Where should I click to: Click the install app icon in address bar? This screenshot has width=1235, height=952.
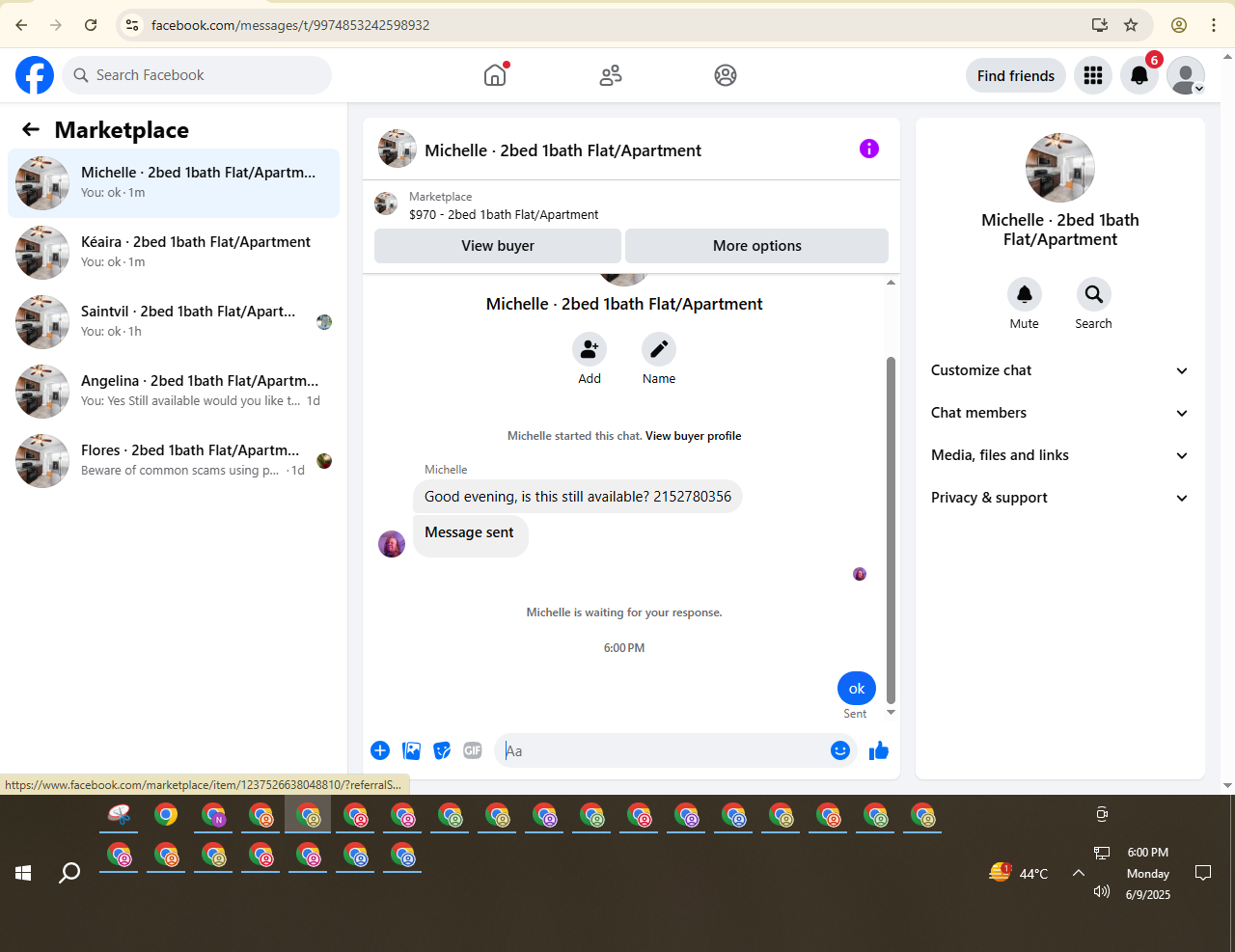point(1100,25)
